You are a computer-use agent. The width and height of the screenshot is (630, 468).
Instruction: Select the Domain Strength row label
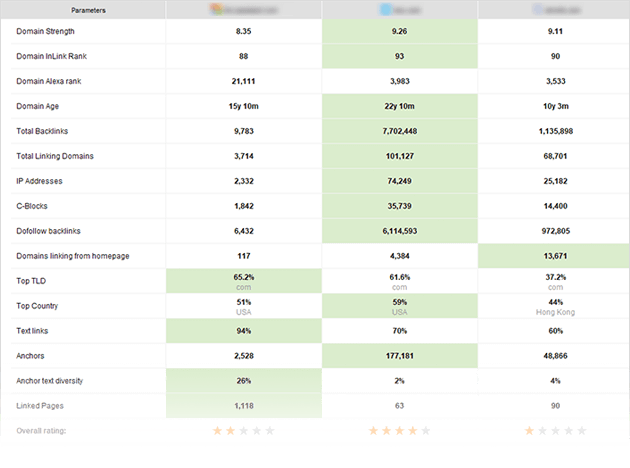pyautogui.click(x=45, y=32)
